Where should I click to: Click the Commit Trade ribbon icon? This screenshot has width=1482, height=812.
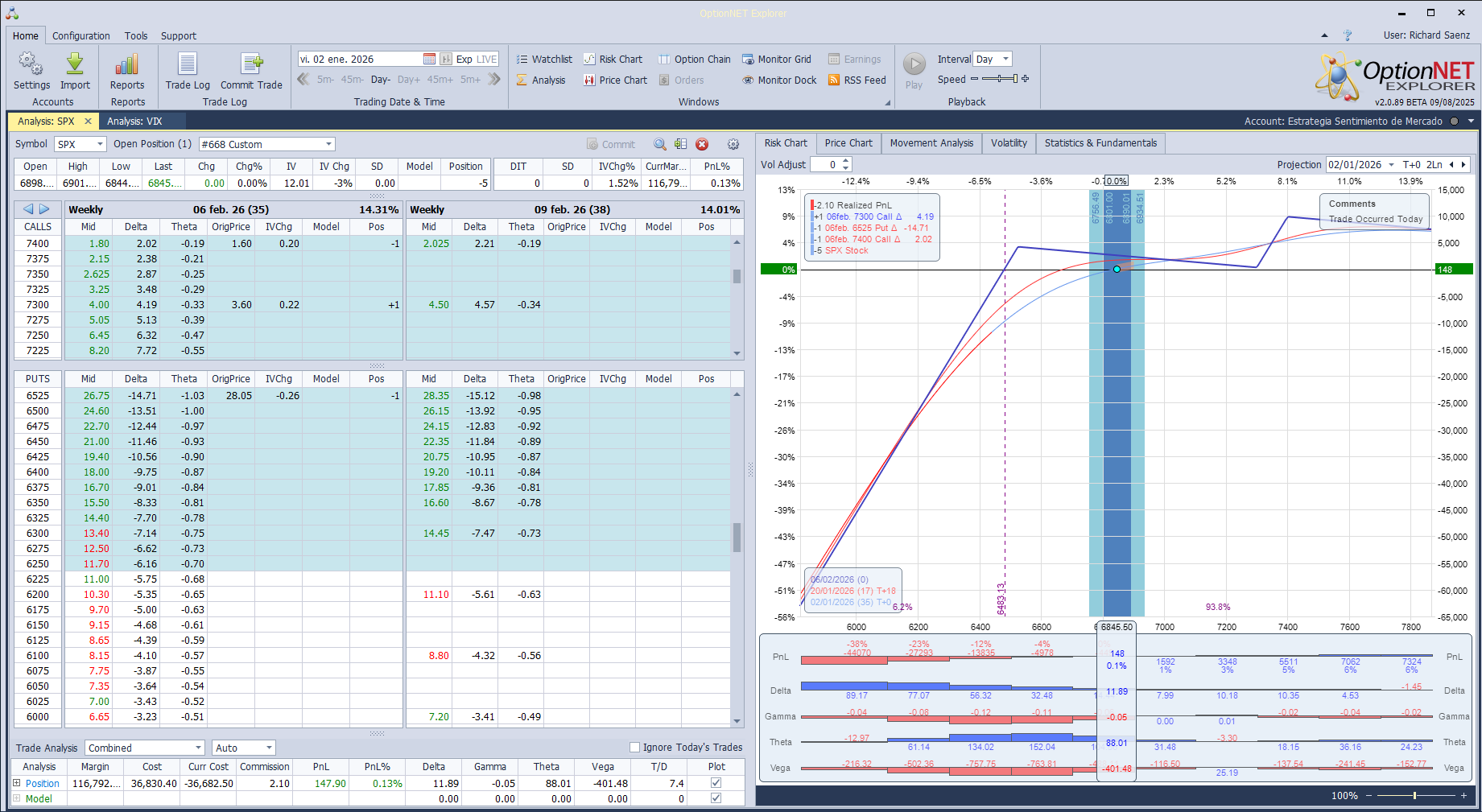251,71
